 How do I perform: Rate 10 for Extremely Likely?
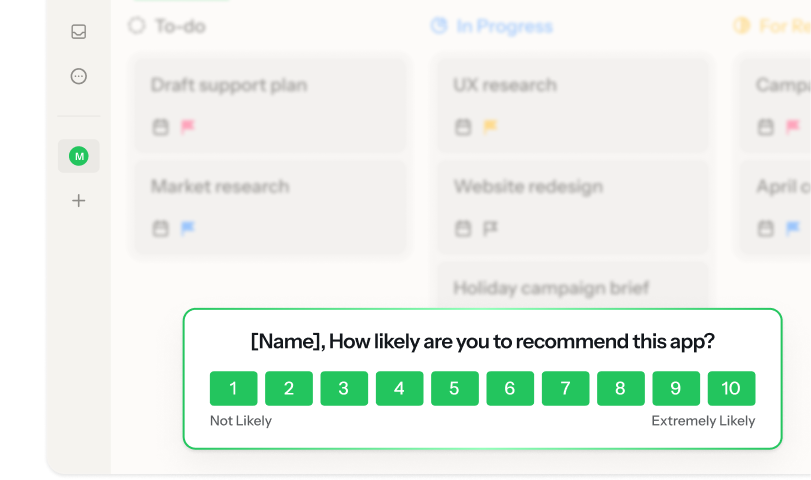click(x=731, y=389)
